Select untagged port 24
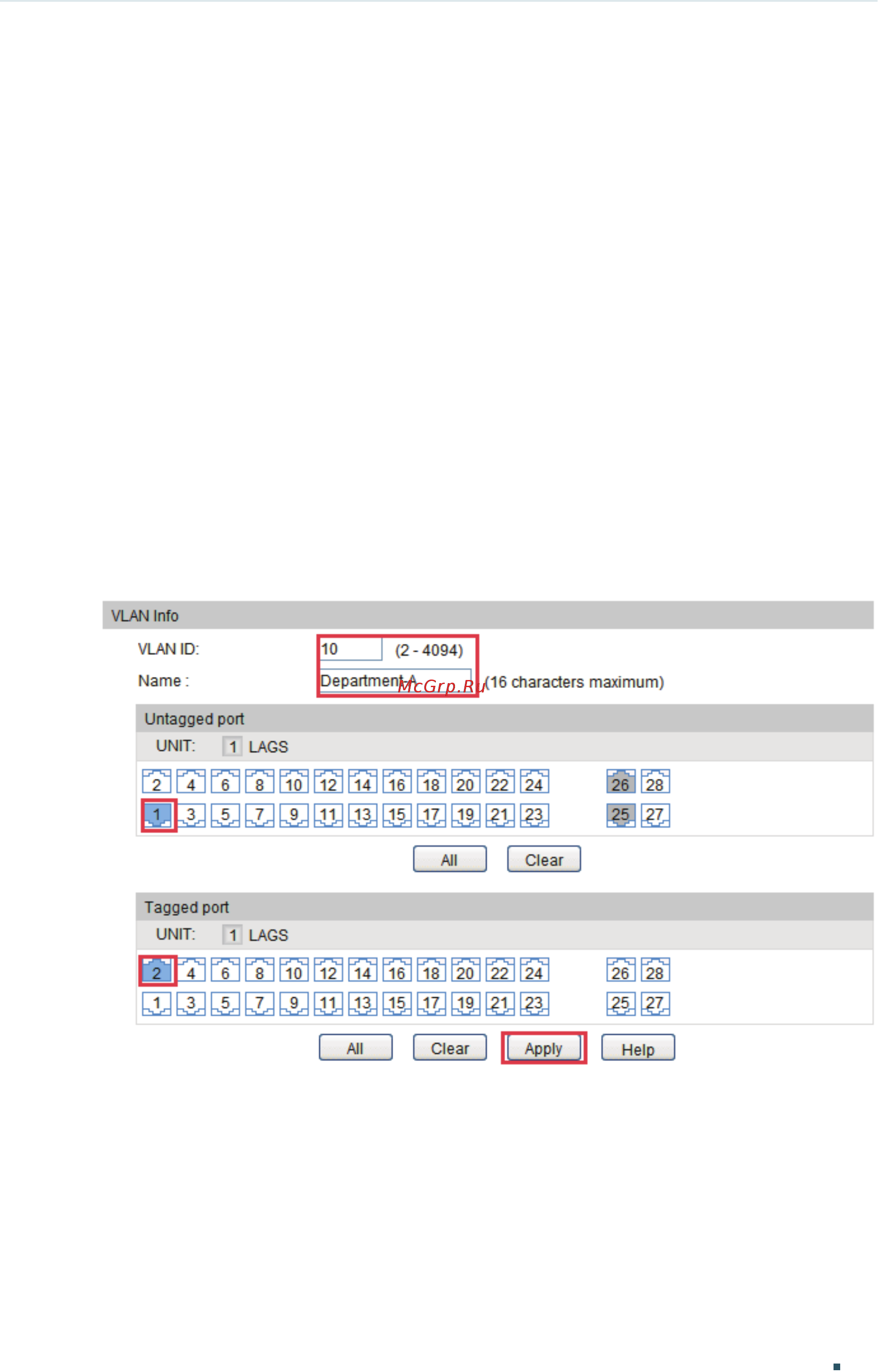Screen dimensions: 878x1372 click(534, 781)
